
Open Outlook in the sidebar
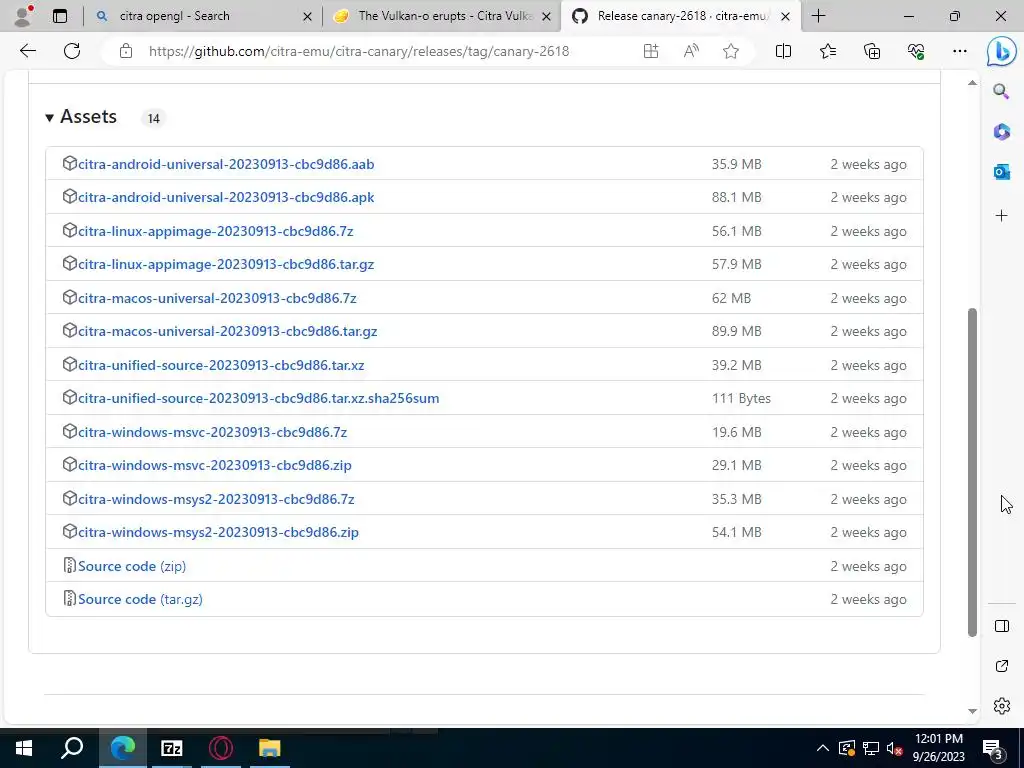(x=1001, y=172)
